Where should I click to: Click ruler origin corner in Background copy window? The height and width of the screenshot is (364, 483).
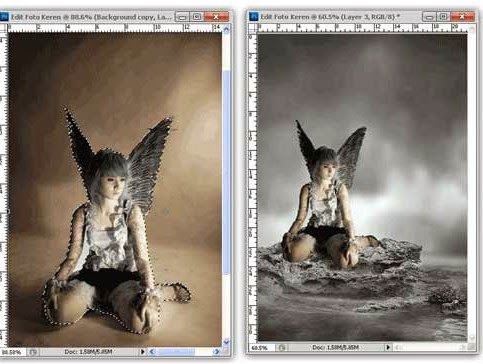pyautogui.click(x=4, y=28)
